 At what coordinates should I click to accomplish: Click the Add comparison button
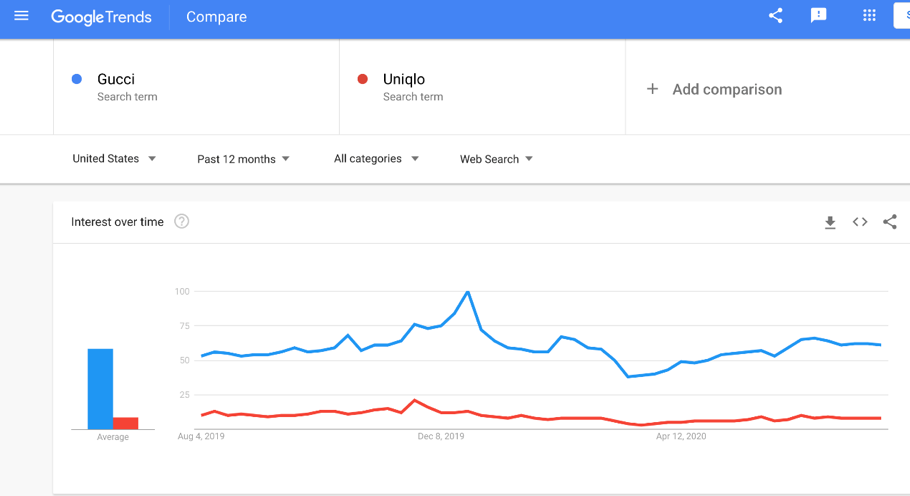pyautogui.click(x=726, y=89)
